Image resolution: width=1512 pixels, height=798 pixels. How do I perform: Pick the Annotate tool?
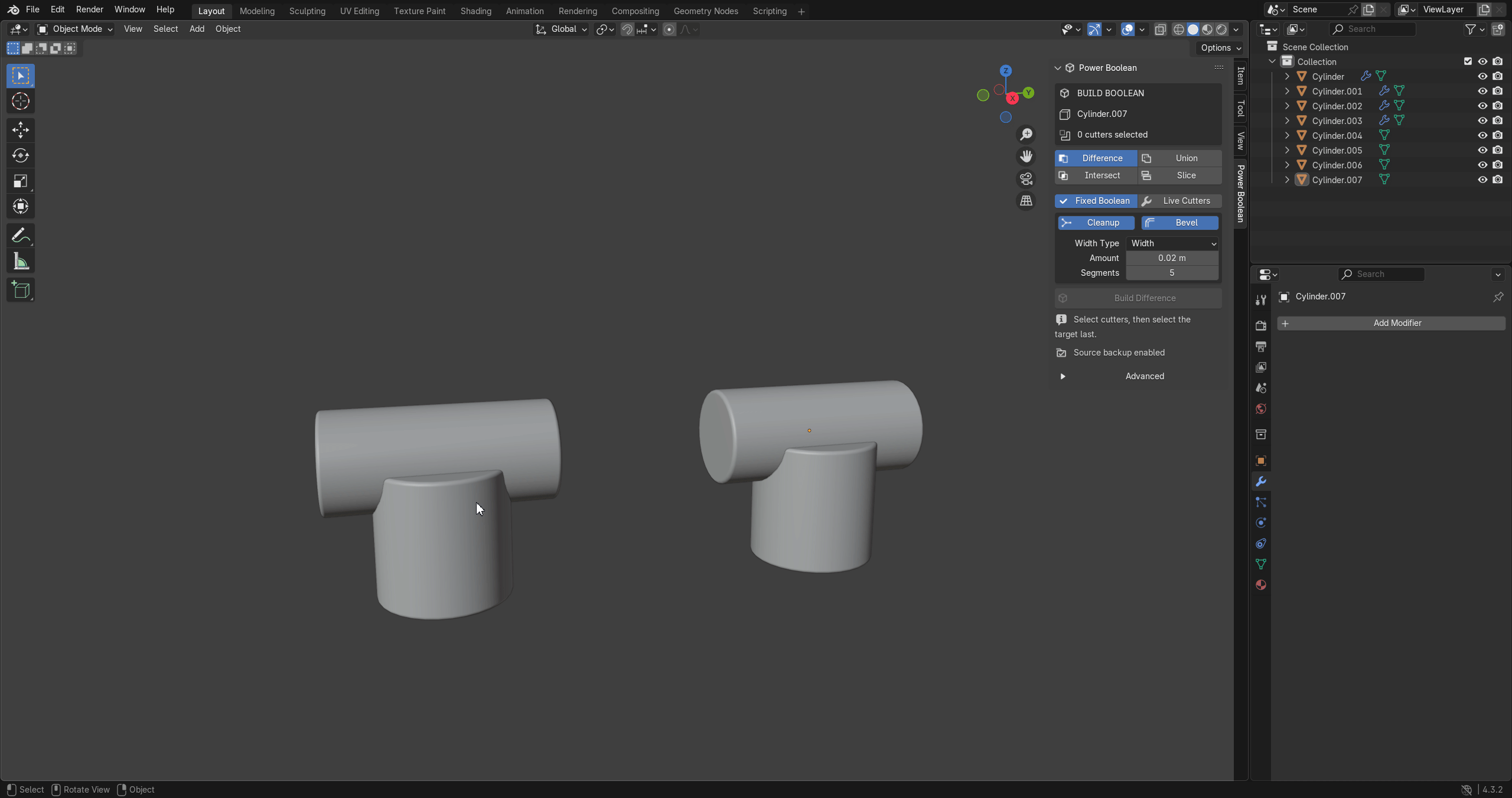pyautogui.click(x=21, y=236)
